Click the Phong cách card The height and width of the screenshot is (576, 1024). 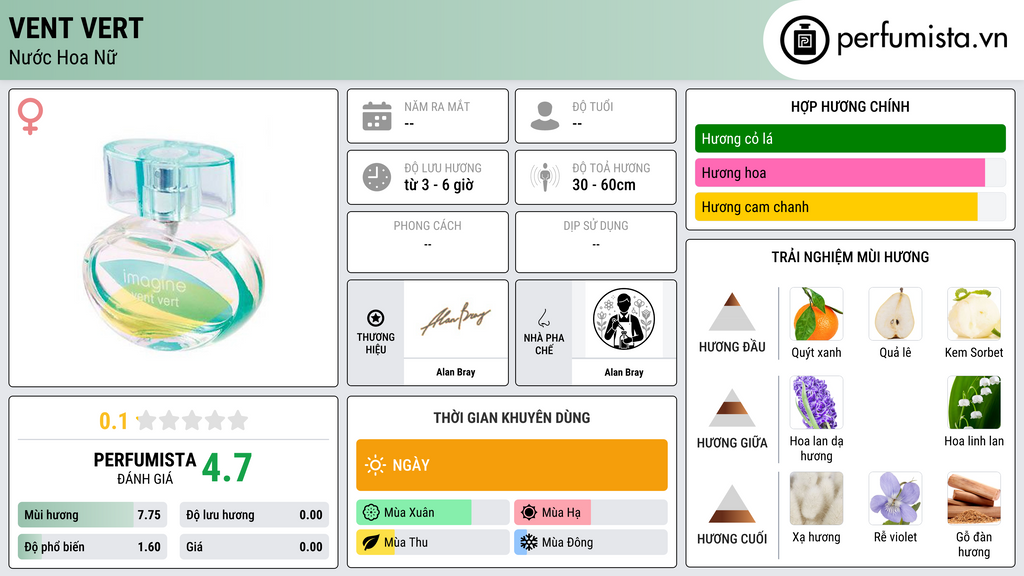pos(428,242)
